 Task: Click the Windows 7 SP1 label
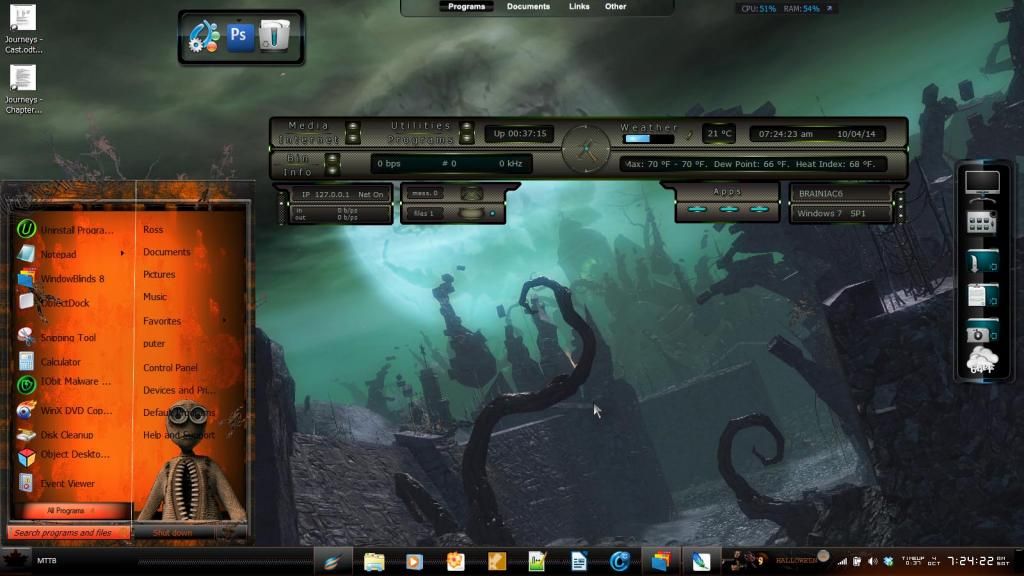831,214
